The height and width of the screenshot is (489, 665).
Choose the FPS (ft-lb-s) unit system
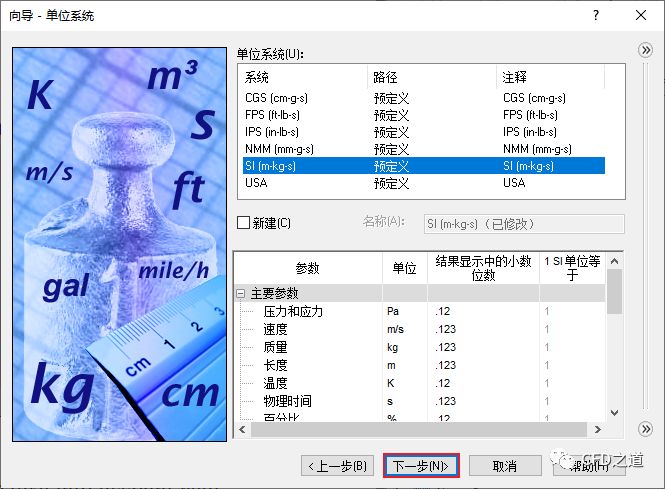coord(272,115)
